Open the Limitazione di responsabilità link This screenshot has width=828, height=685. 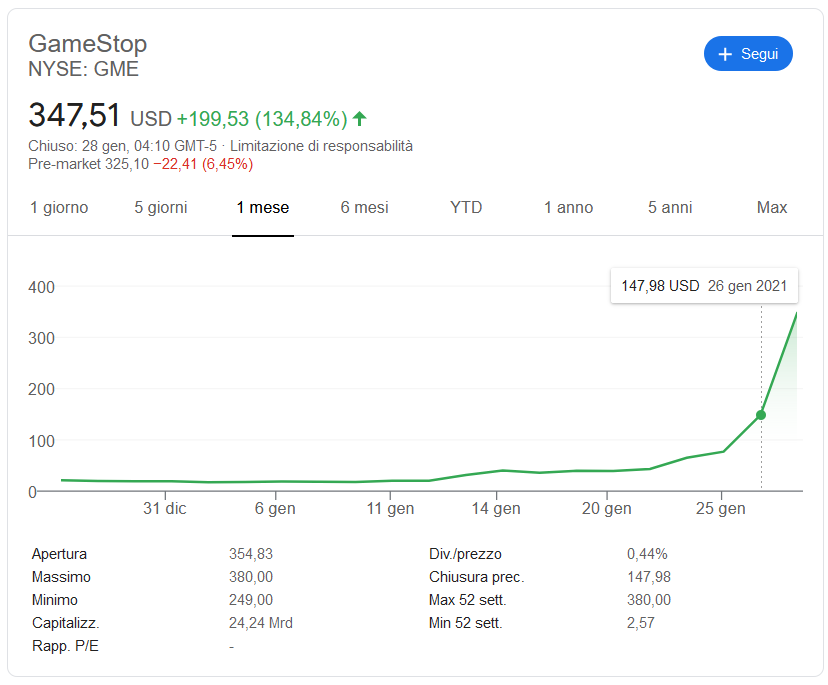click(x=321, y=146)
